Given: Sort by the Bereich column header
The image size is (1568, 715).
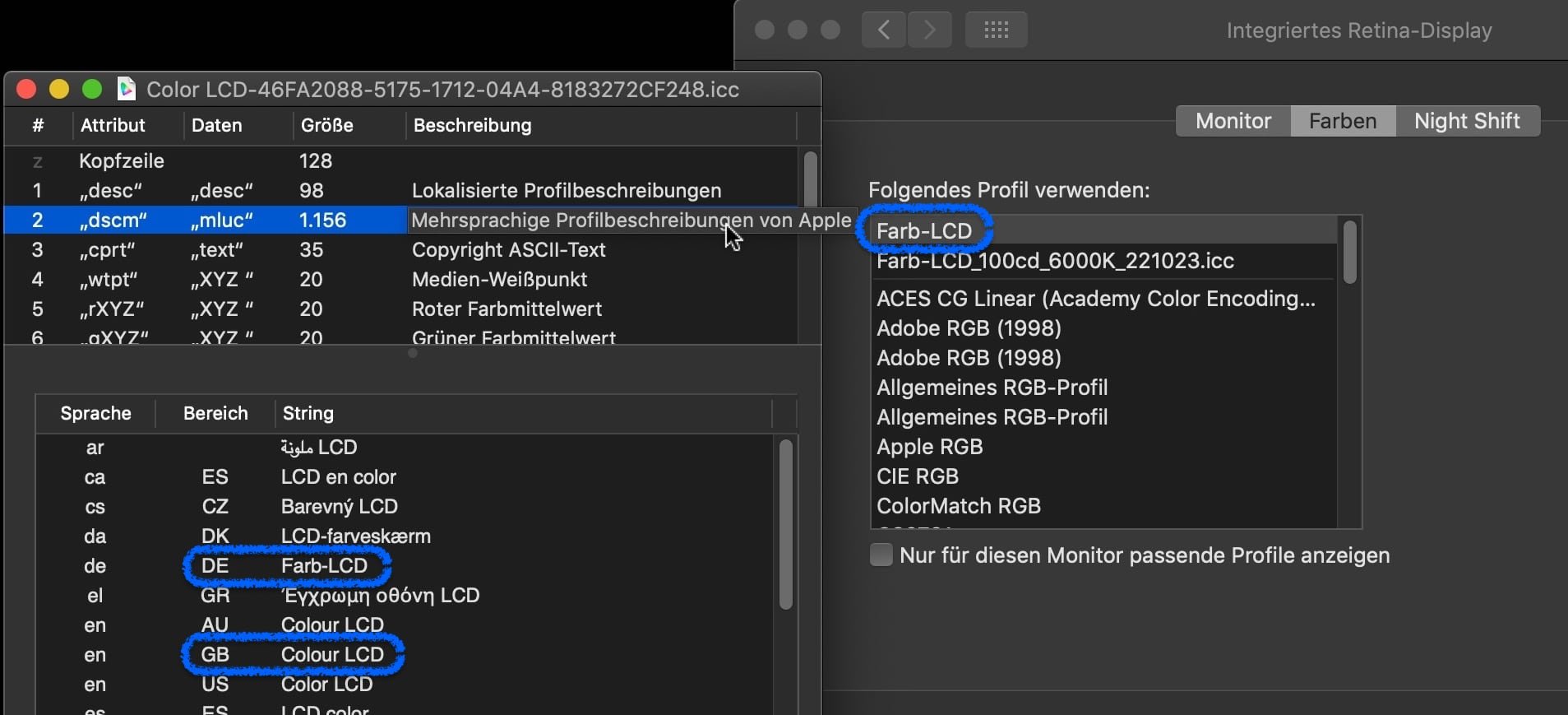Looking at the screenshot, I should point(215,413).
